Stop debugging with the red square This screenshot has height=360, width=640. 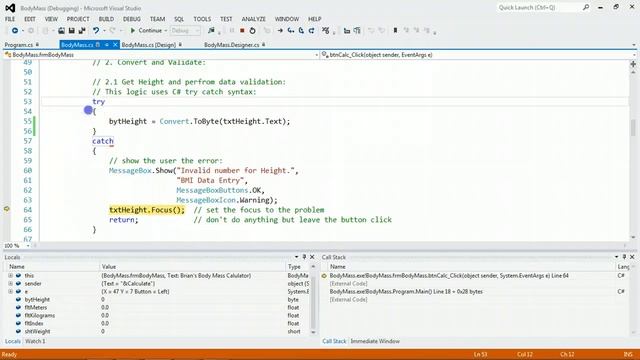pos(242,31)
